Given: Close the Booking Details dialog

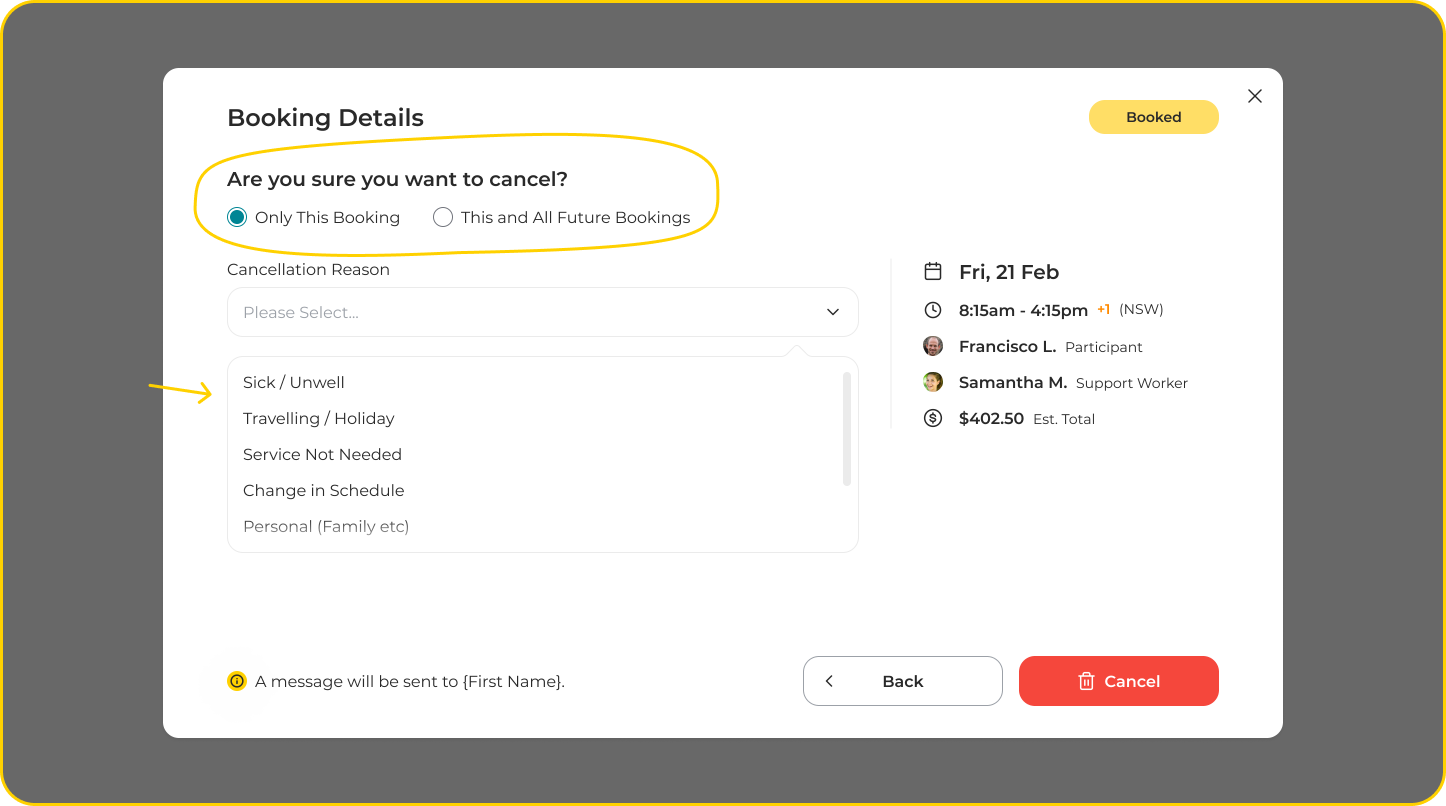Looking at the screenshot, I should click(x=1255, y=96).
